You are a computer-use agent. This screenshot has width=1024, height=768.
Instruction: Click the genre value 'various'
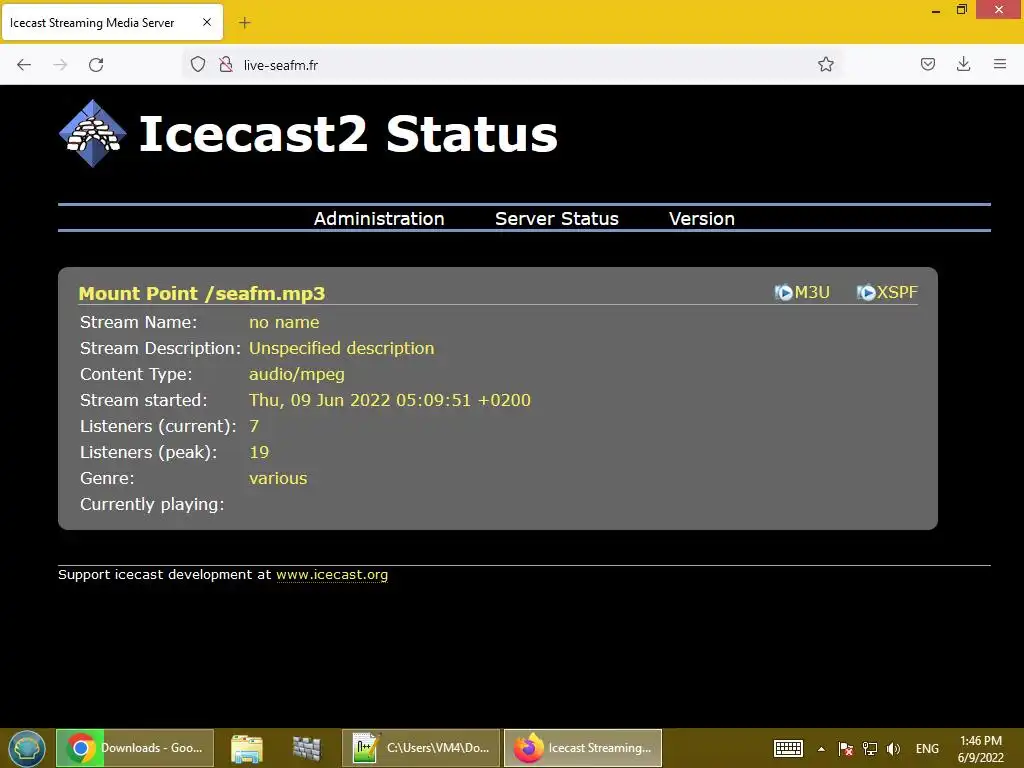tap(278, 478)
